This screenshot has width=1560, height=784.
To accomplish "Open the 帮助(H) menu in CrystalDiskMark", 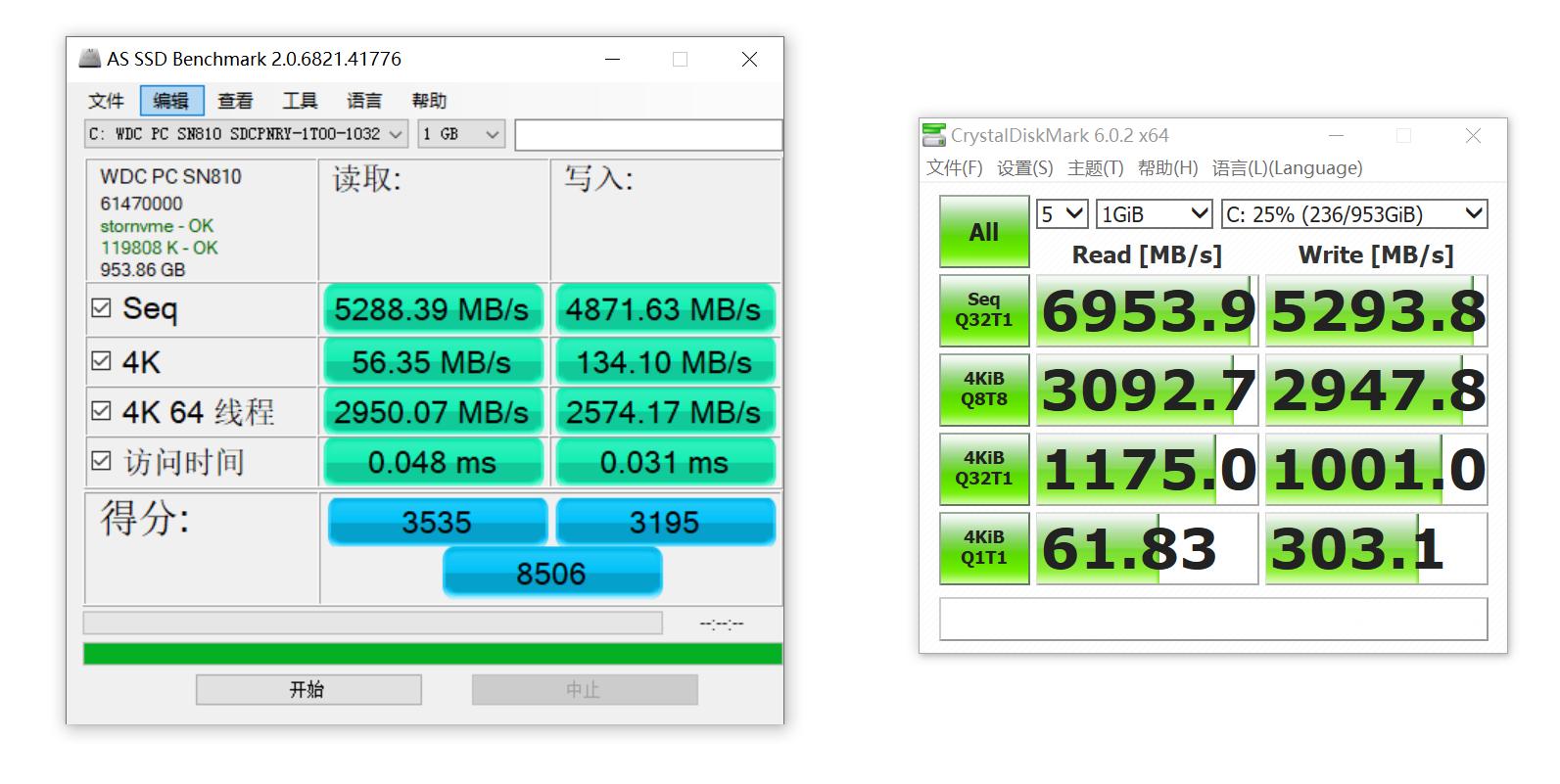I will [x=1168, y=168].
